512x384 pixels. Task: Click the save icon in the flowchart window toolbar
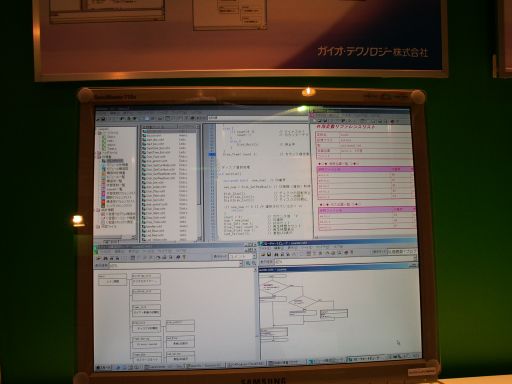coord(269,254)
